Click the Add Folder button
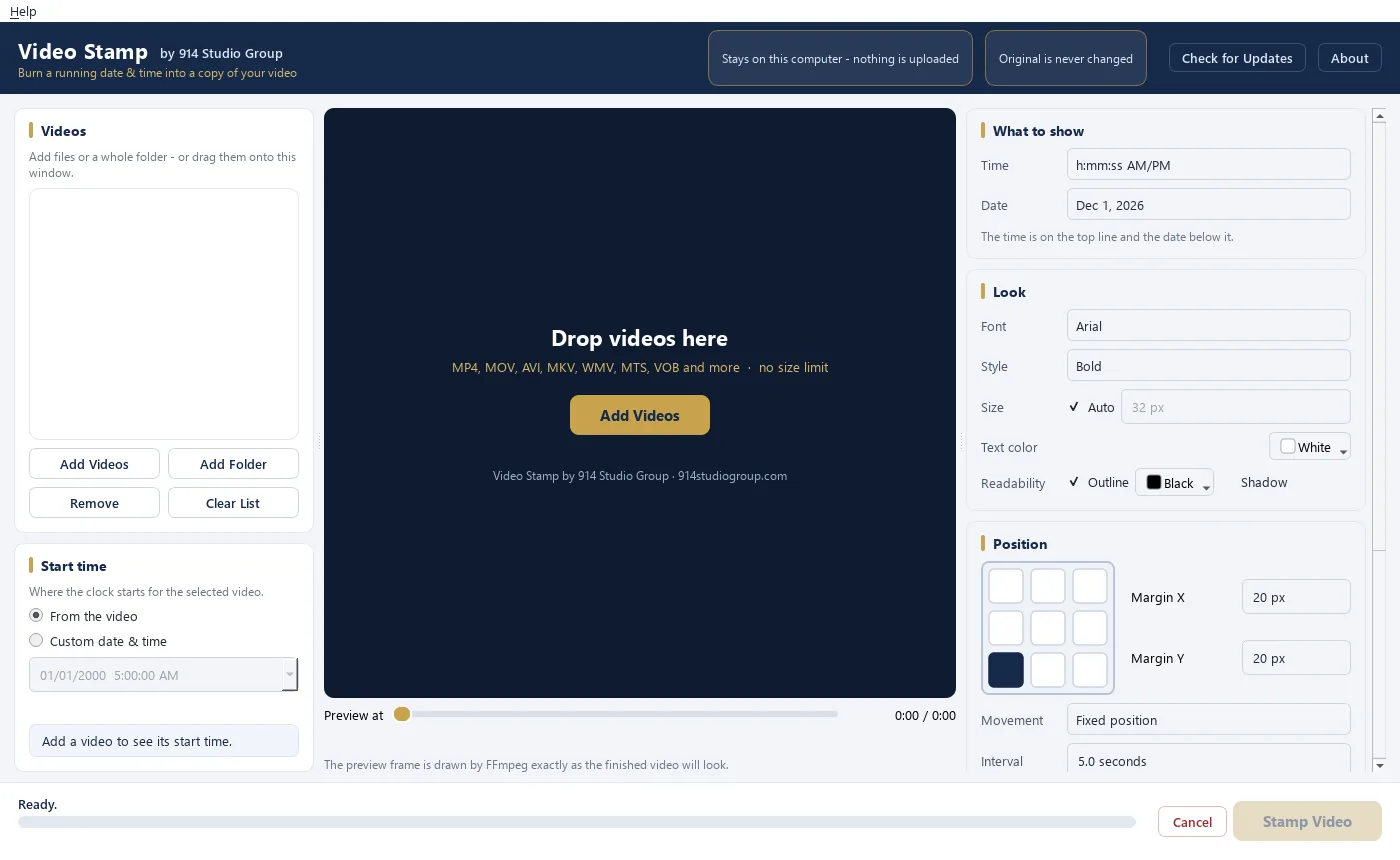The image size is (1400, 860). [x=233, y=464]
